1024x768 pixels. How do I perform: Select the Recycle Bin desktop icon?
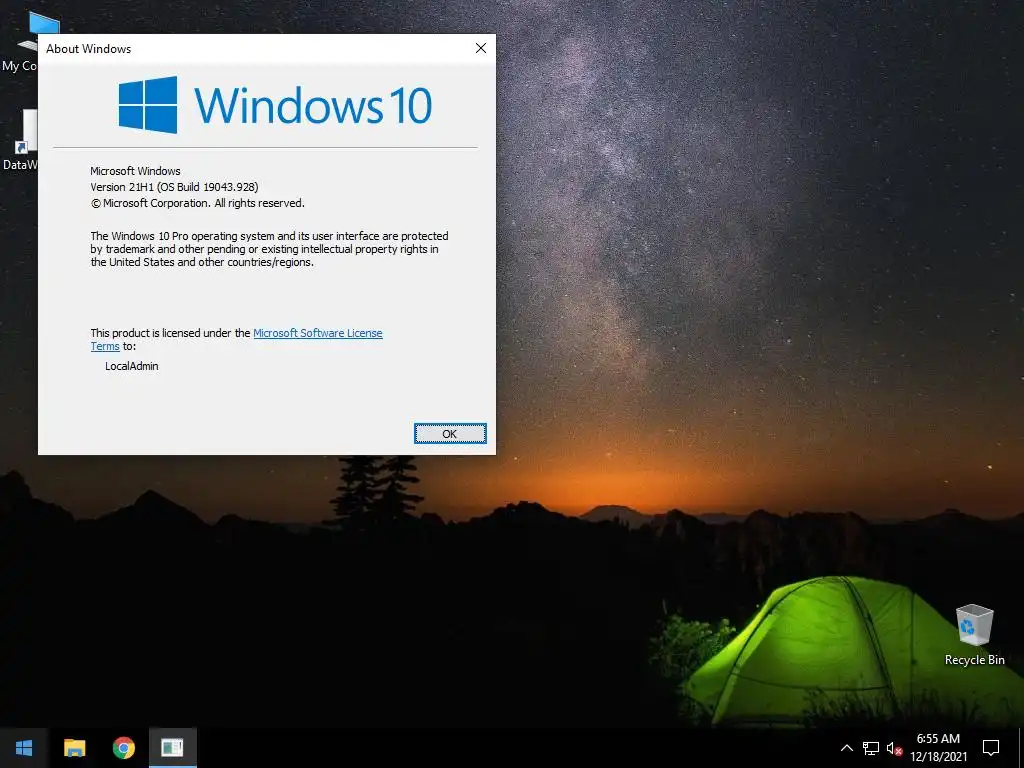[974, 634]
